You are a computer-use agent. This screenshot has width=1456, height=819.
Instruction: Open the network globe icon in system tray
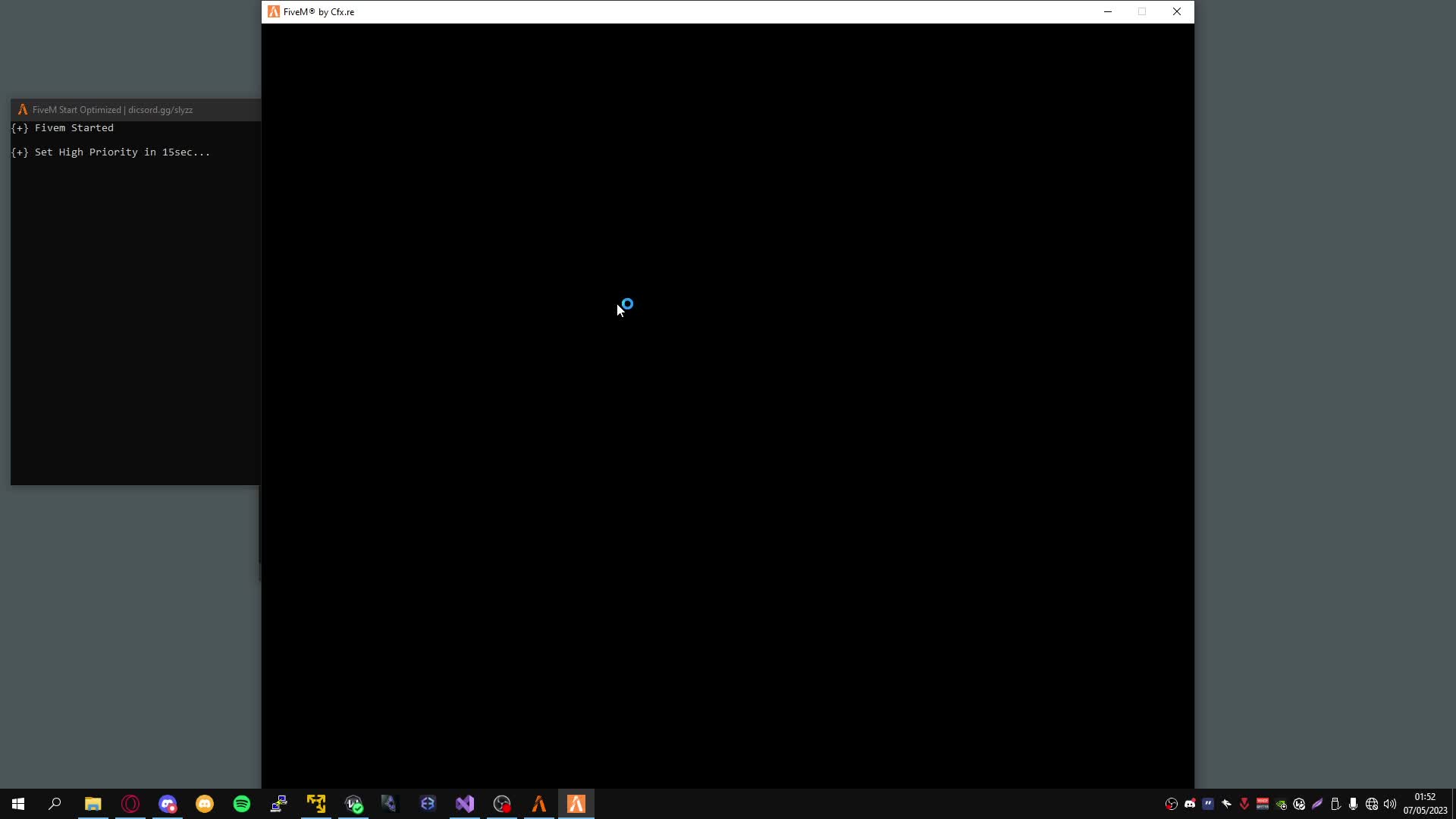tap(1371, 804)
